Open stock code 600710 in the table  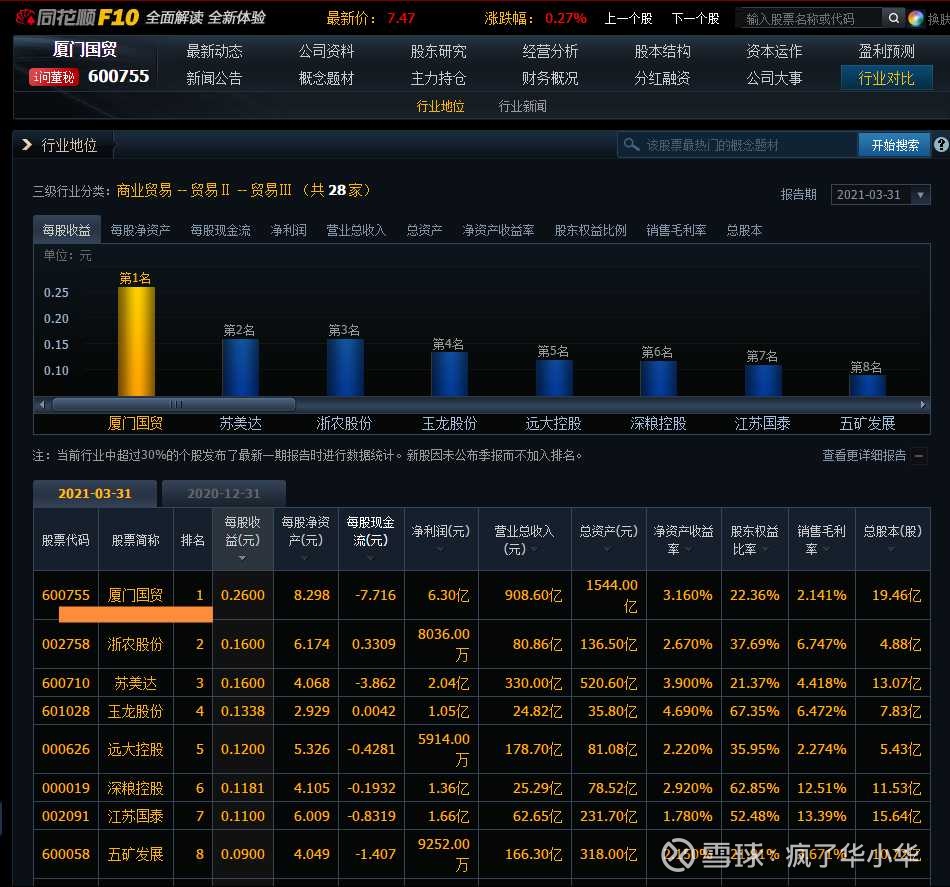(x=65, y=683)
